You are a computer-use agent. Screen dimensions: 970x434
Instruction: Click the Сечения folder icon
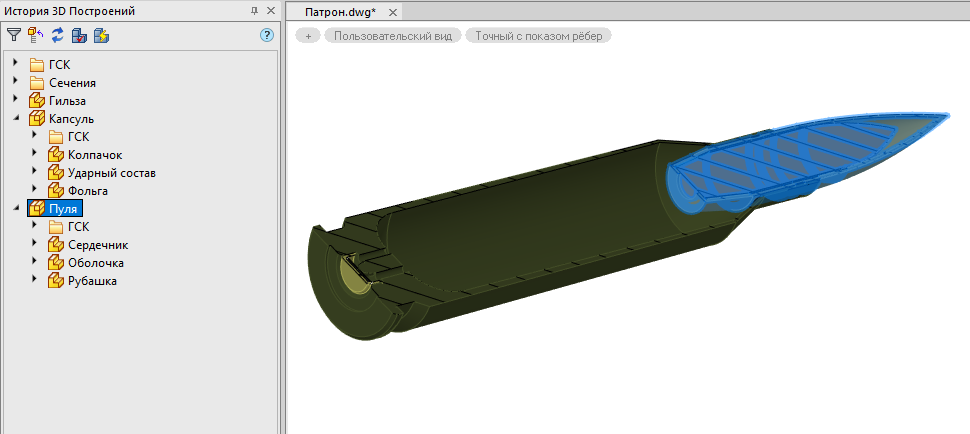pos(37,83)
